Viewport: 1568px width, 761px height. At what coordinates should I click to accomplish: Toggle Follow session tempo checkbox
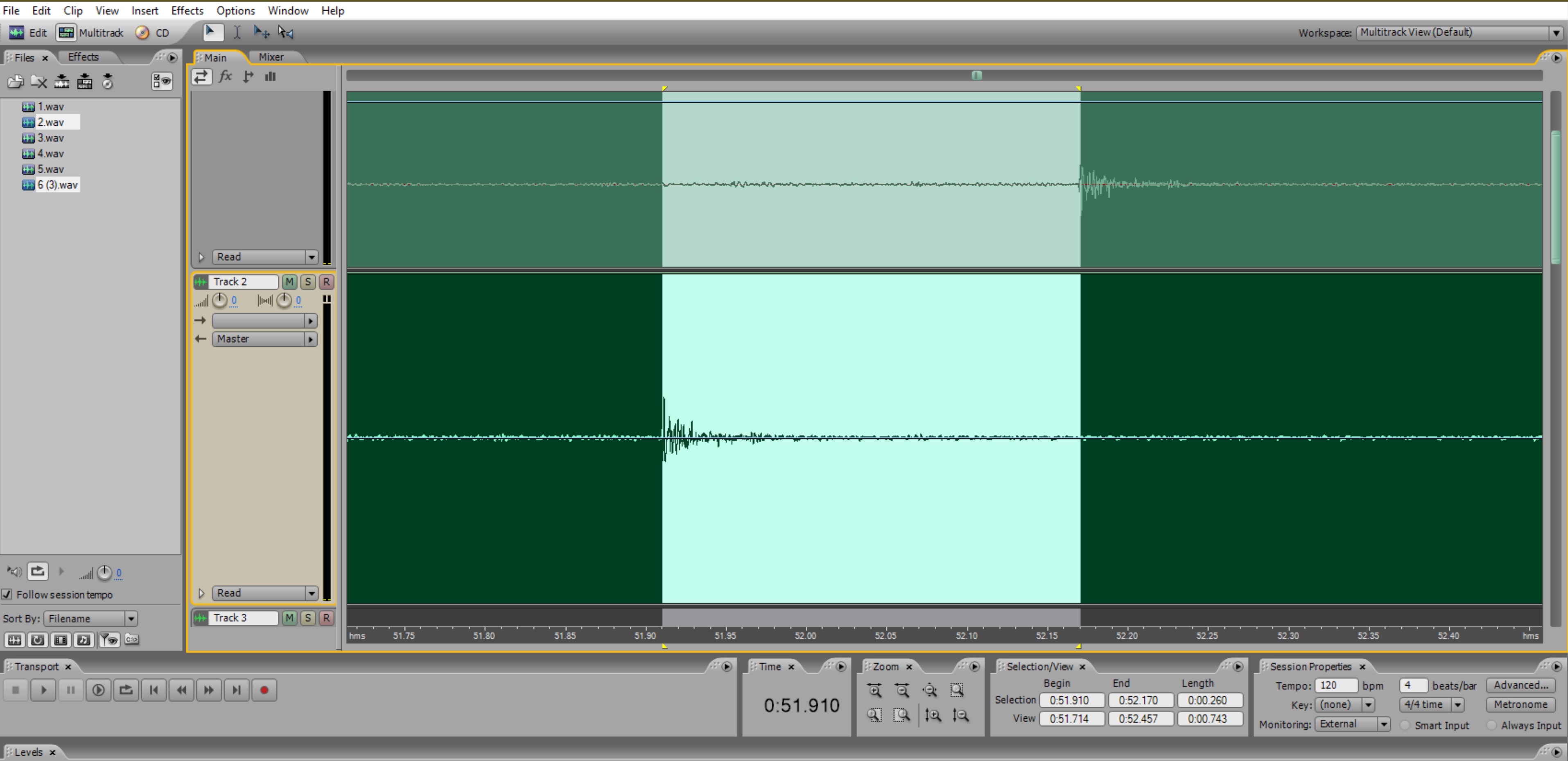[x=7, y=594]
